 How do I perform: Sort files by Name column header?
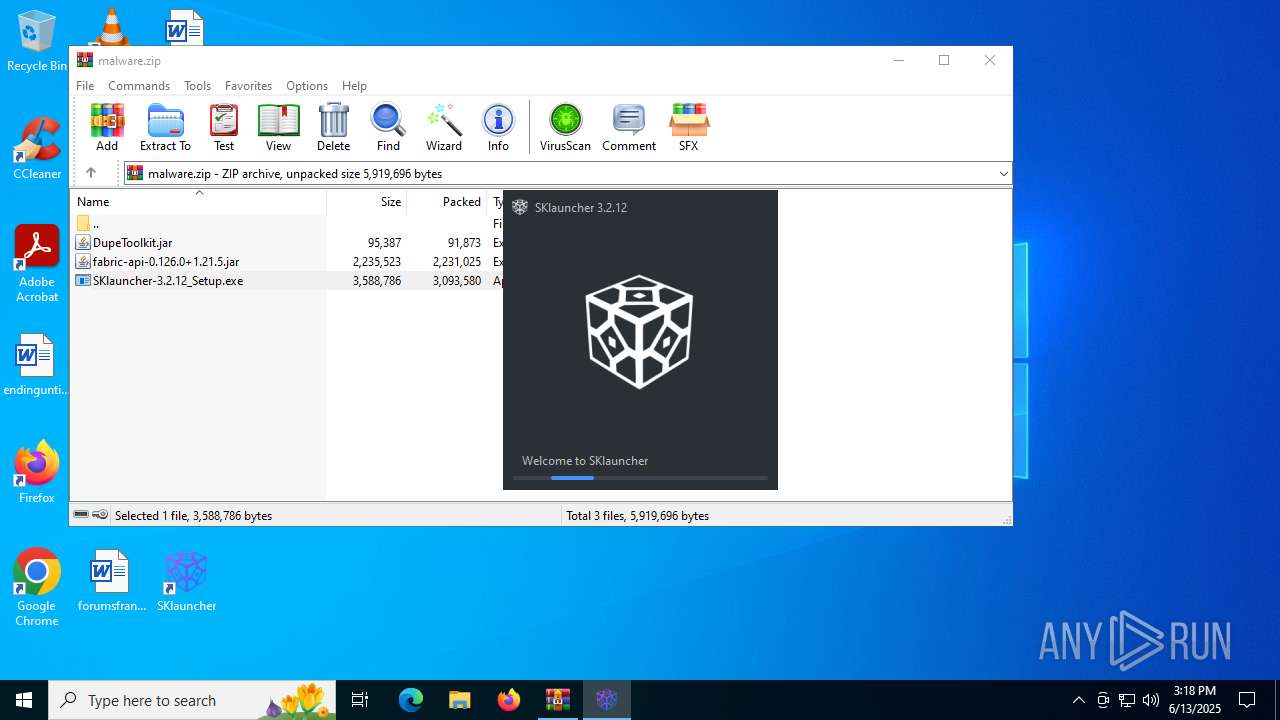coord(198,202)
